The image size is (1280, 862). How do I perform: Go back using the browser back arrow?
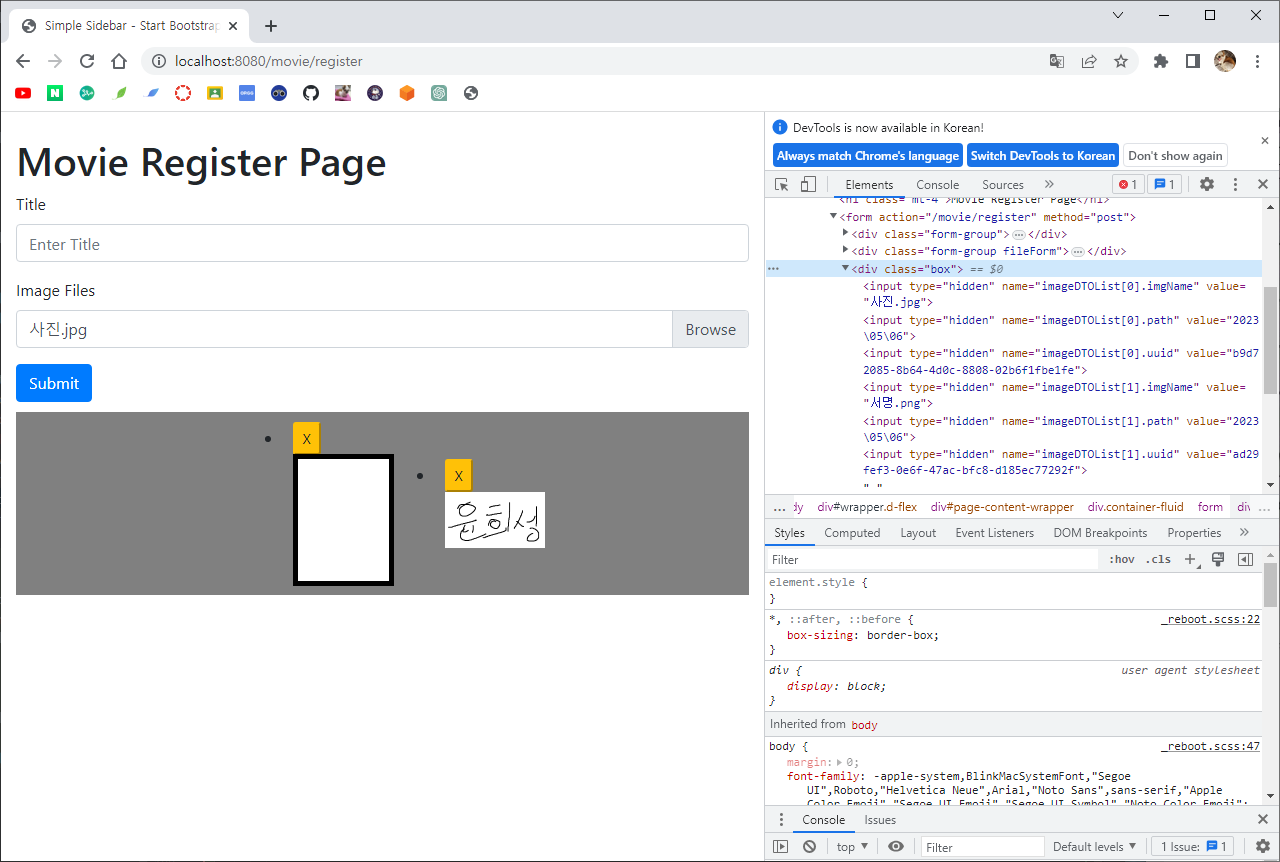coord(23,61)
